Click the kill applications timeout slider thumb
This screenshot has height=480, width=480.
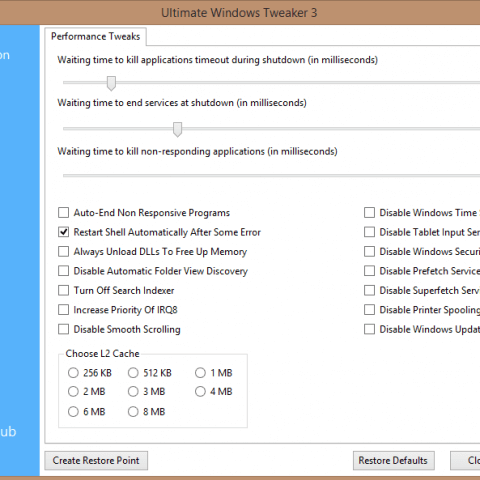point(111,83)
